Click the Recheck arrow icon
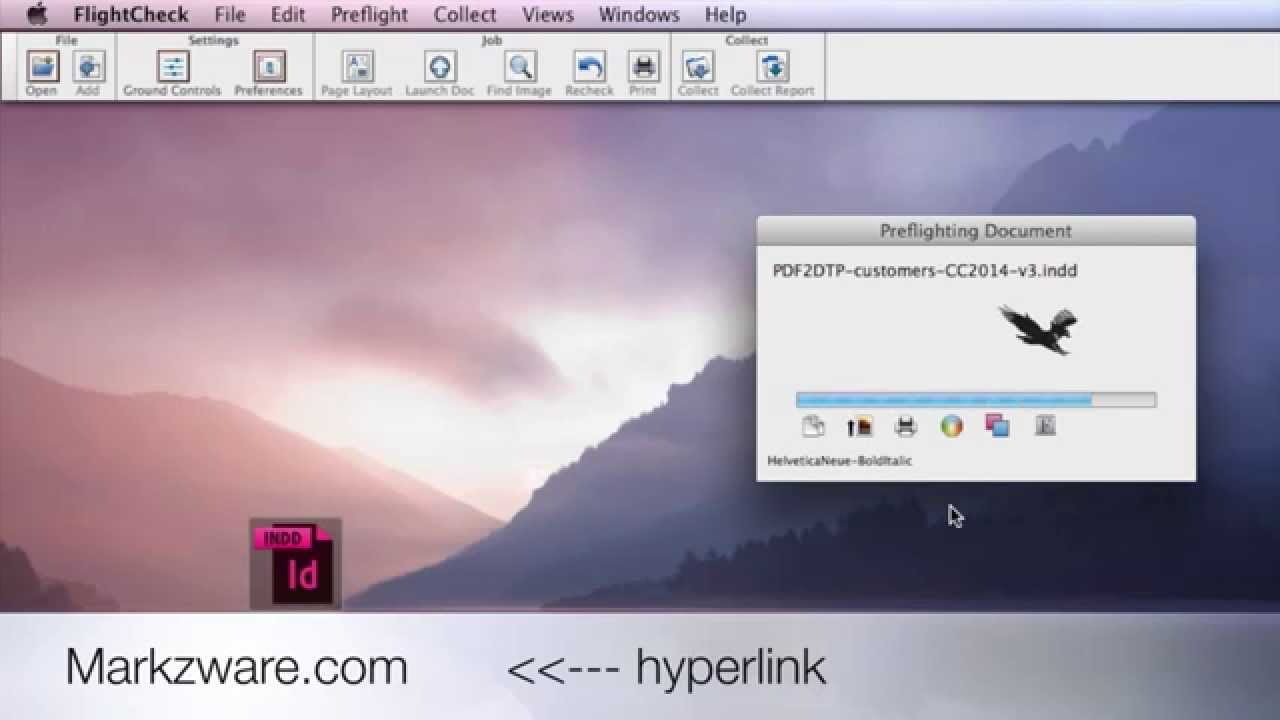This screenshot has width=1280, height=720. point(589,67)
